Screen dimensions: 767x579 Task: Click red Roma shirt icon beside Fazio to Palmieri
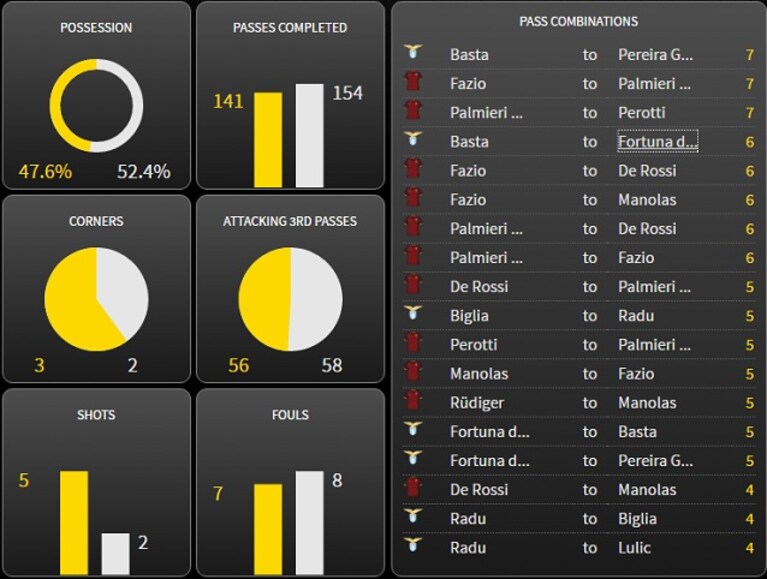click(x=413, y=81)
